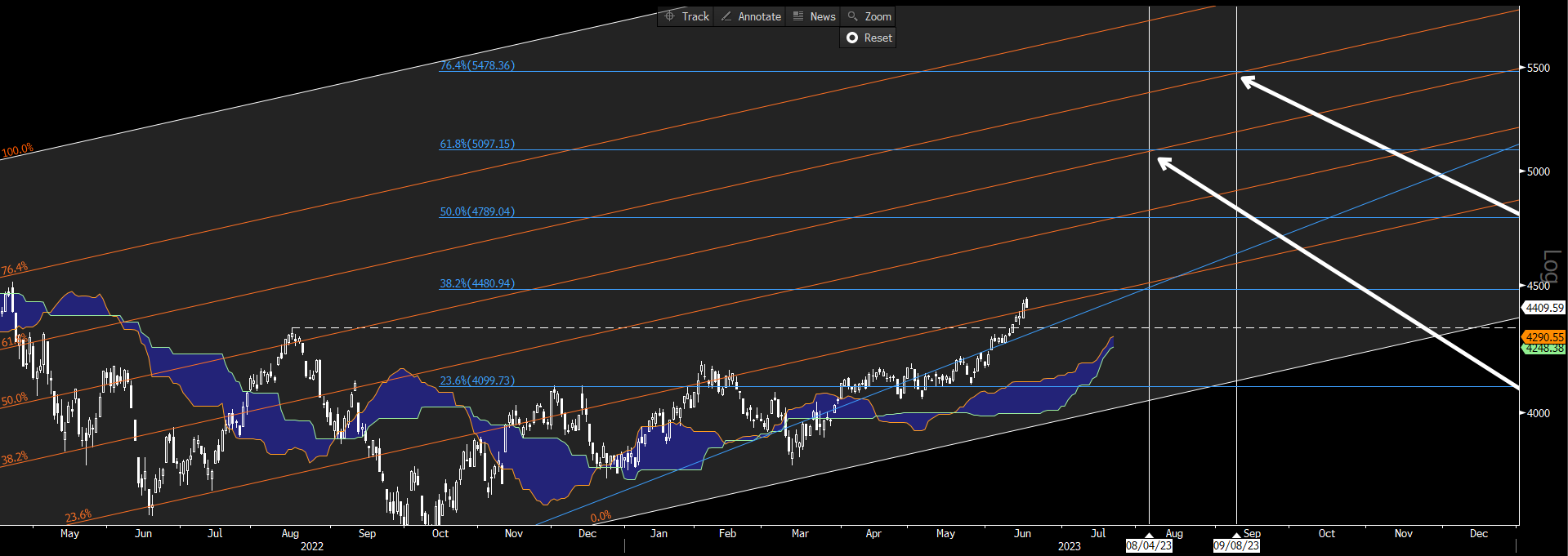Click the 5500 price axis label
This screenshot has height=556, width=1568.
(1539, 68)
